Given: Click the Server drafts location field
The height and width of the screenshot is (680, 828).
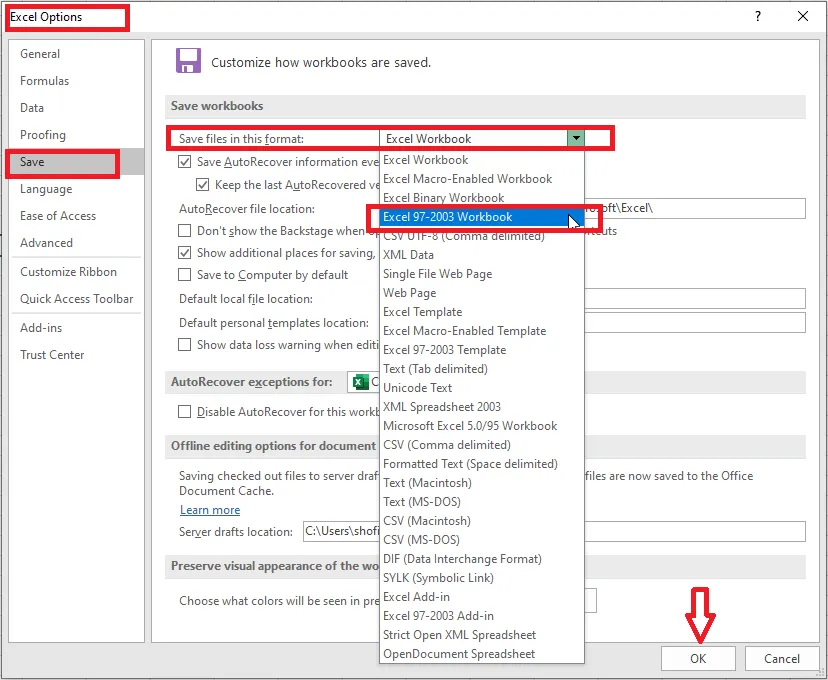Looking at the screenshot, I should point(554,531).
